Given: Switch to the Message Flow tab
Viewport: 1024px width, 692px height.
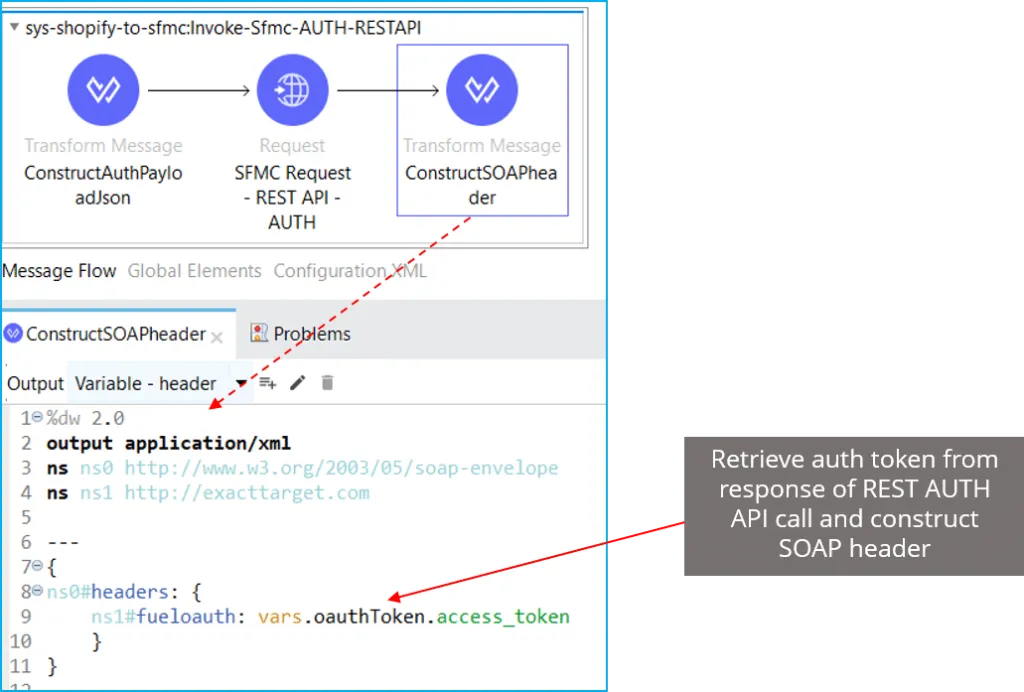Looking at the screenshot, I should coord(59,271).
